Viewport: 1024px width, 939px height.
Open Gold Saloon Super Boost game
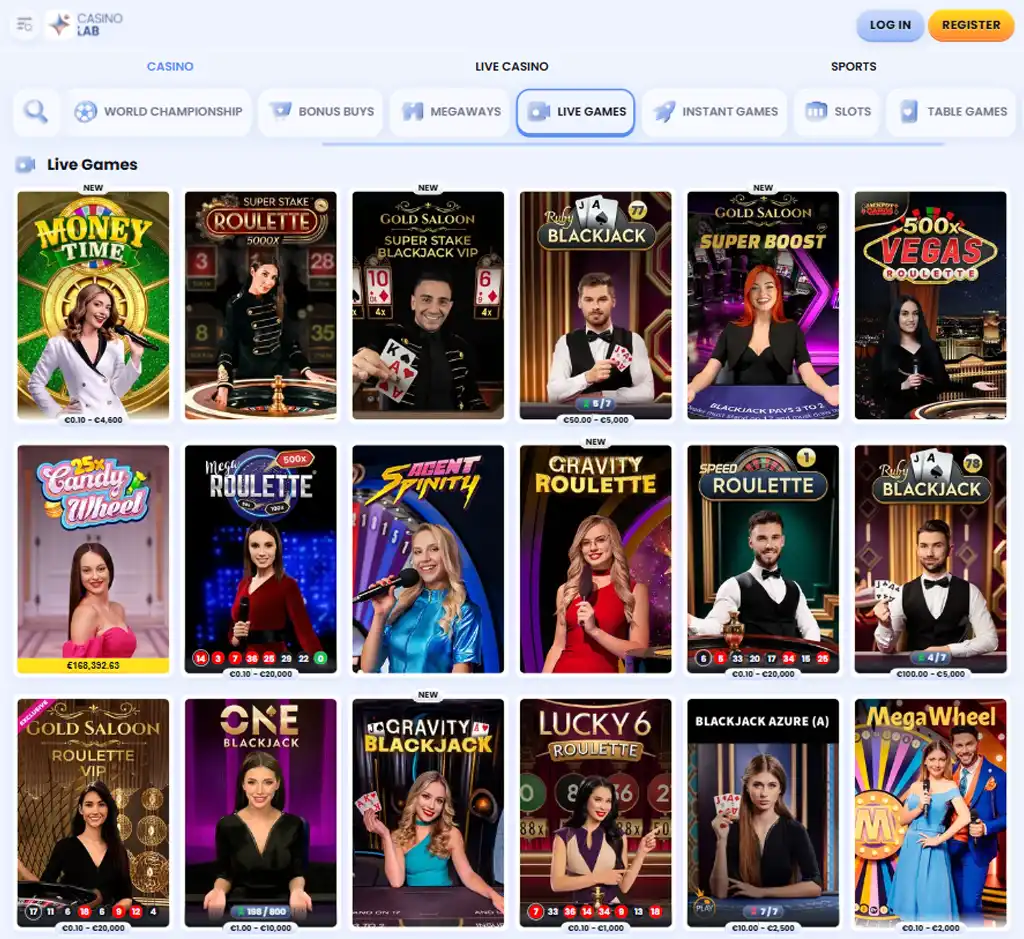click(x=763, y=304)
